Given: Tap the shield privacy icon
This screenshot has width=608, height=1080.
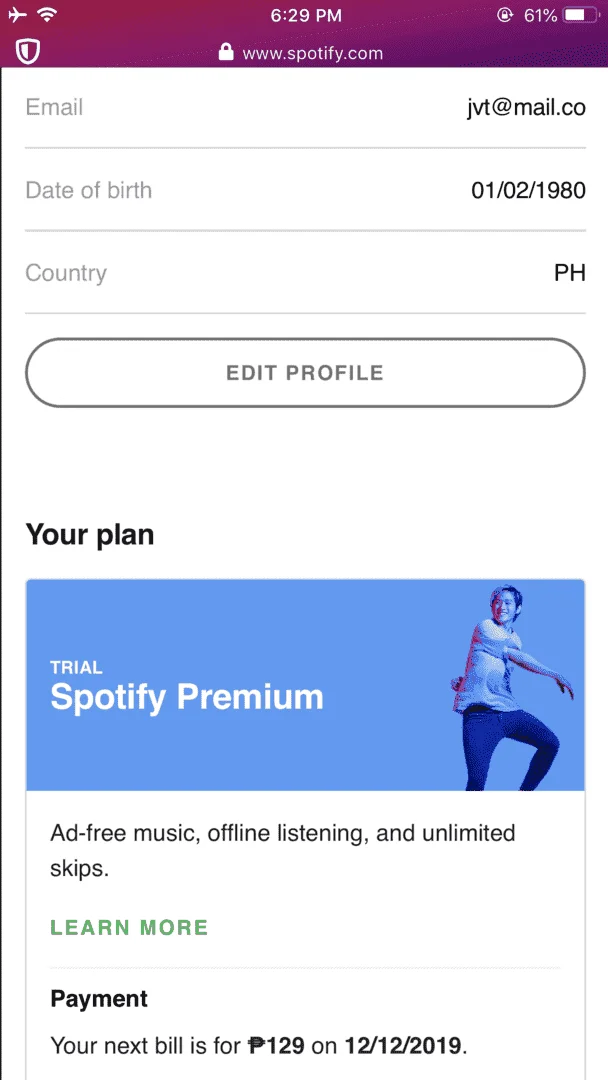Looking at the screenshot, I should click(28, 52).
